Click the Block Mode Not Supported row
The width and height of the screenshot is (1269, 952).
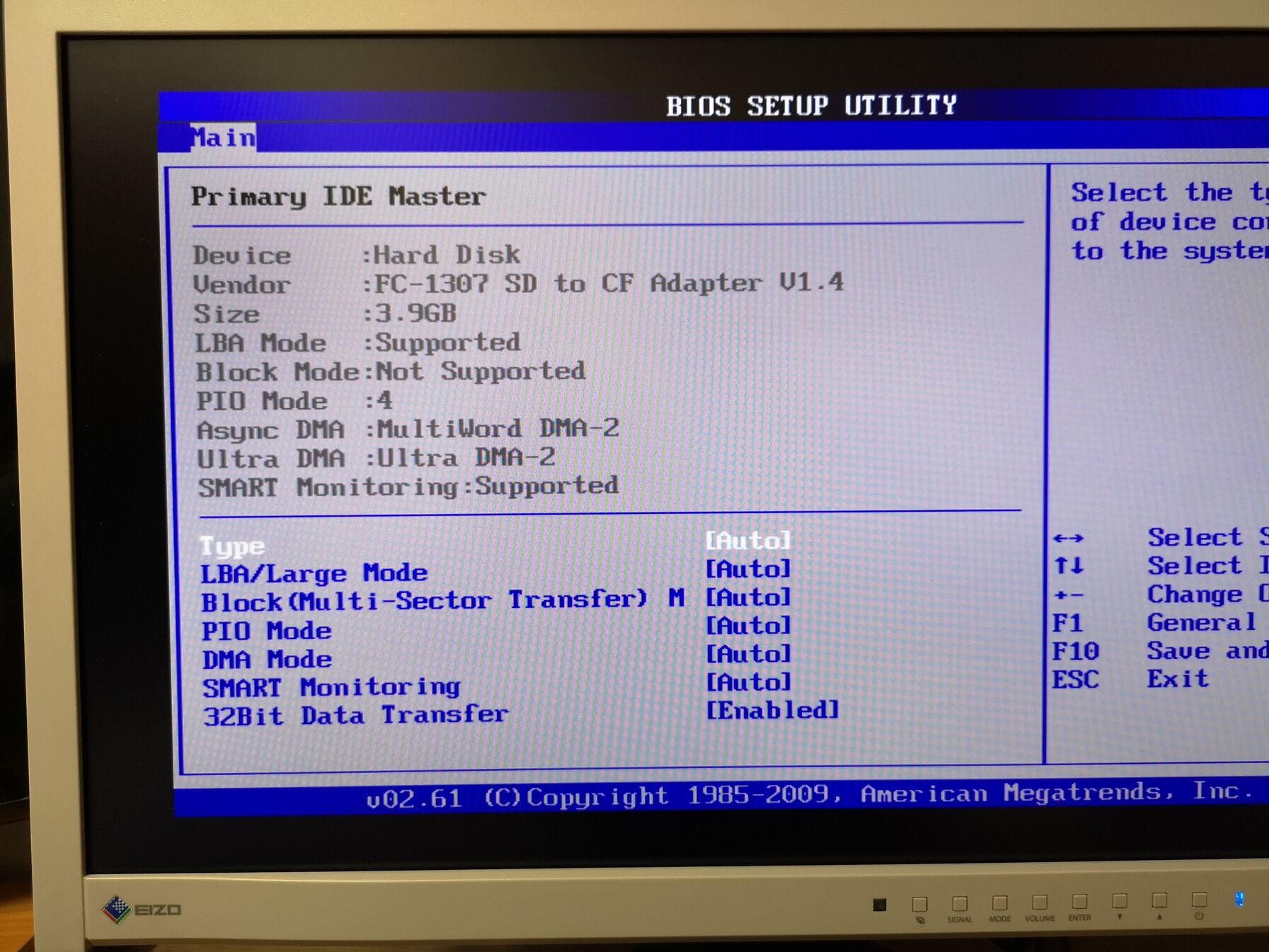391,372
